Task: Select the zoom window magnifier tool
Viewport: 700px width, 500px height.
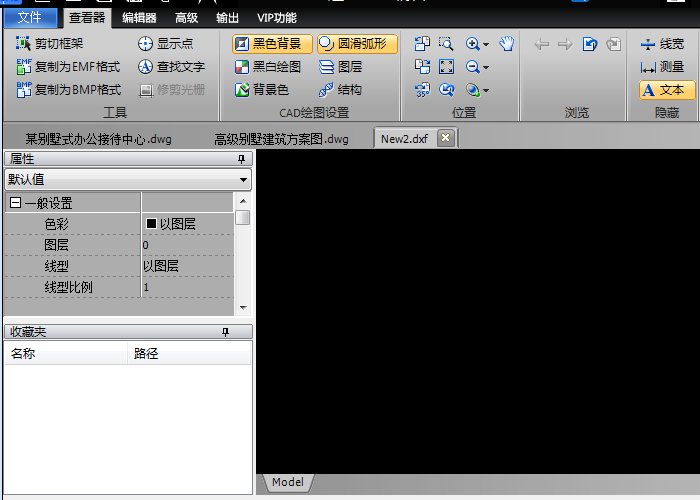Action: coord(446,43)
